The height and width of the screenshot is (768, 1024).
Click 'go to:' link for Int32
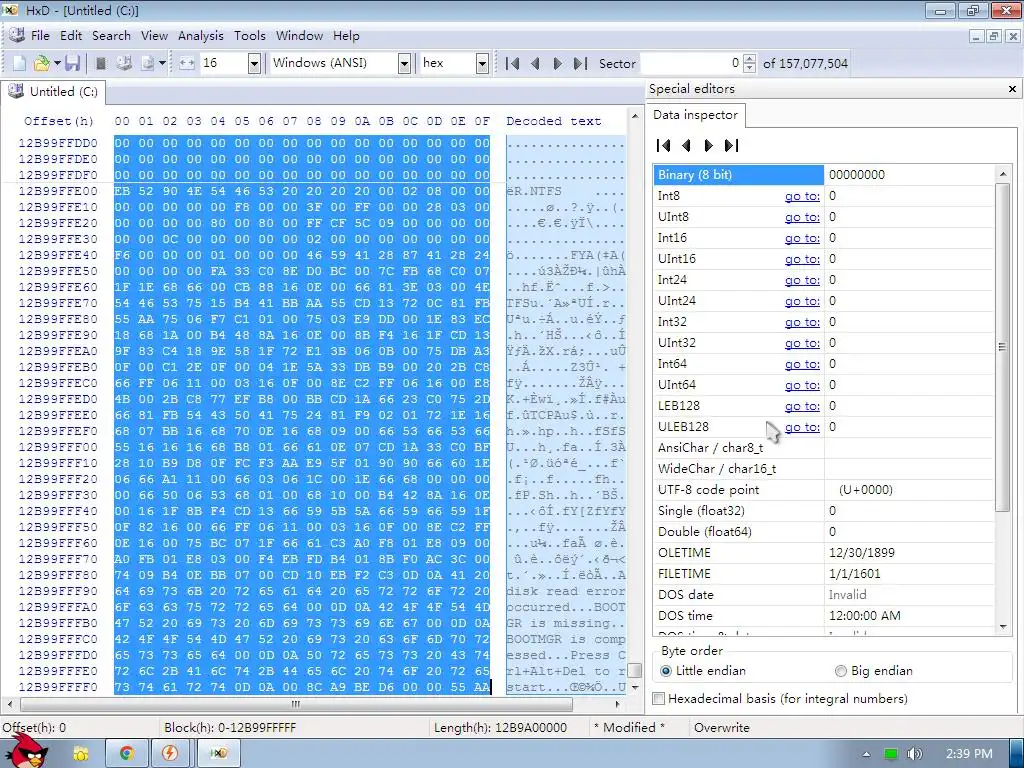[x=802, y=322]
